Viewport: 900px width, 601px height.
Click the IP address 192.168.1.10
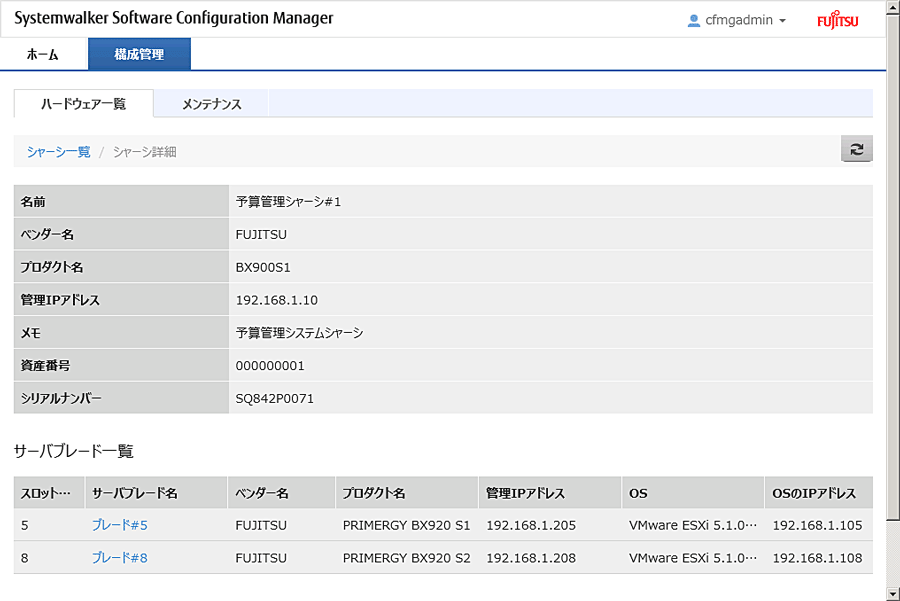tap(277, 300)
